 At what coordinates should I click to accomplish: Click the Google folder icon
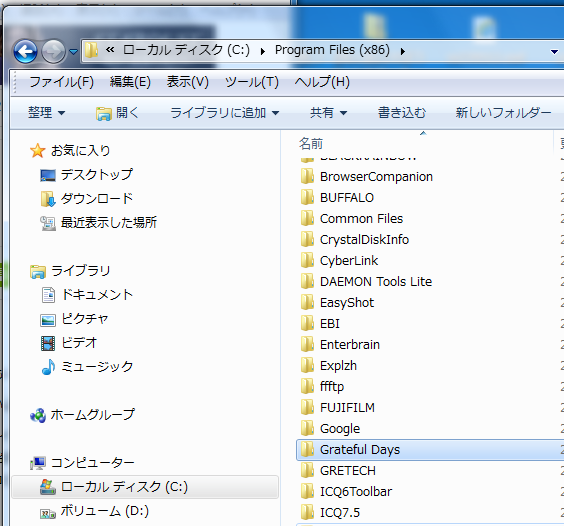(x=307, y=428)
